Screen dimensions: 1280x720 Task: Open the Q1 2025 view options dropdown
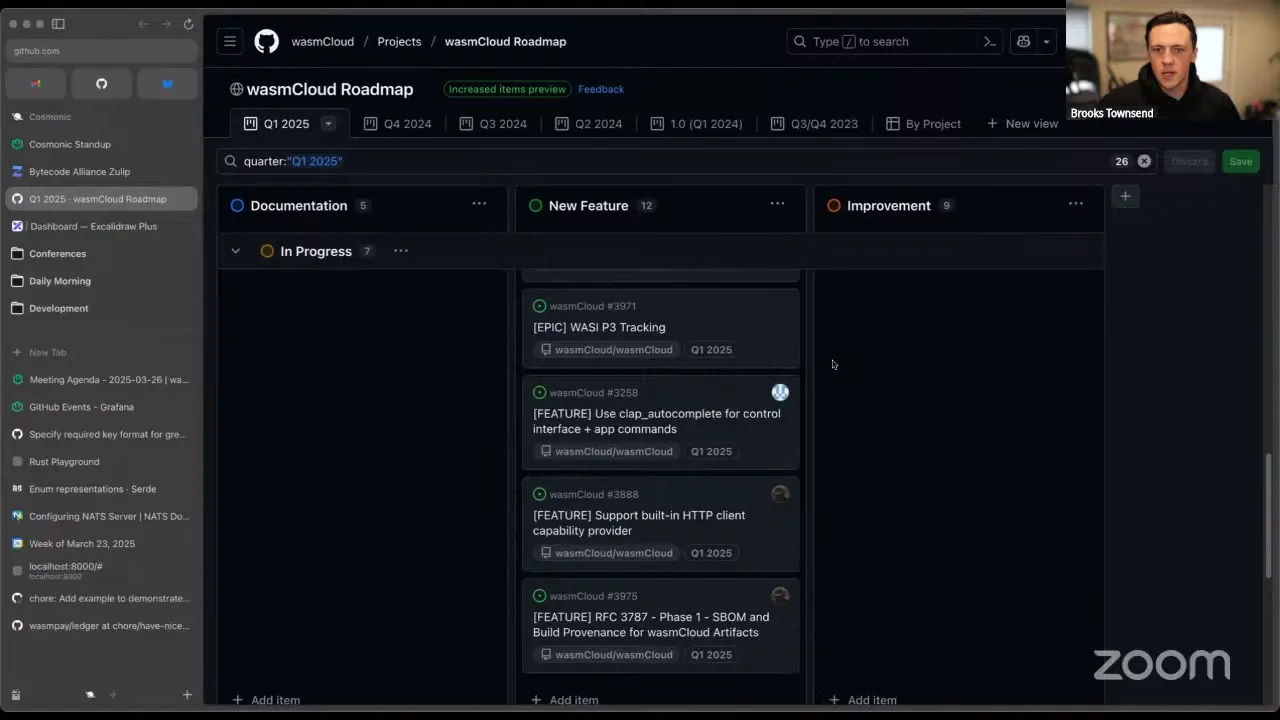(327, 124)
